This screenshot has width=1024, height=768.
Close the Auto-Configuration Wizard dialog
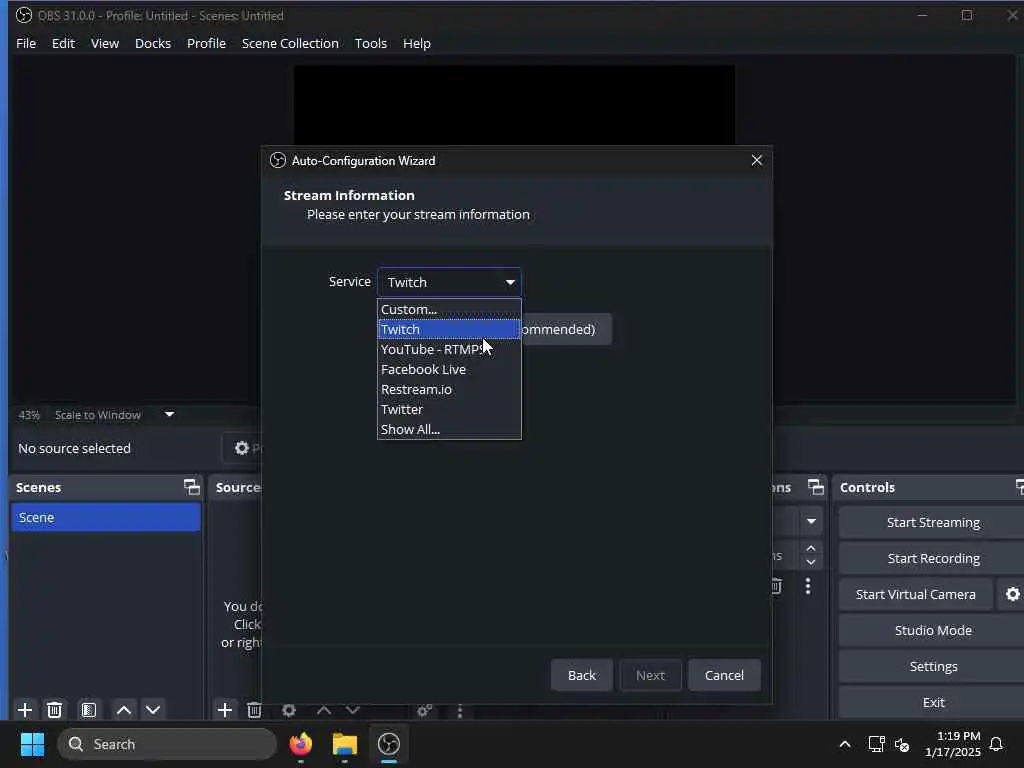coord(756,160)
